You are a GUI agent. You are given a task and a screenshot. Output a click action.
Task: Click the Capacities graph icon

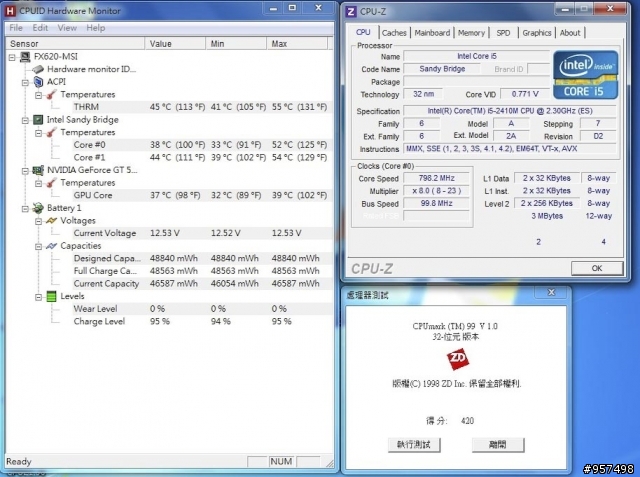click(x=51, y=246)
